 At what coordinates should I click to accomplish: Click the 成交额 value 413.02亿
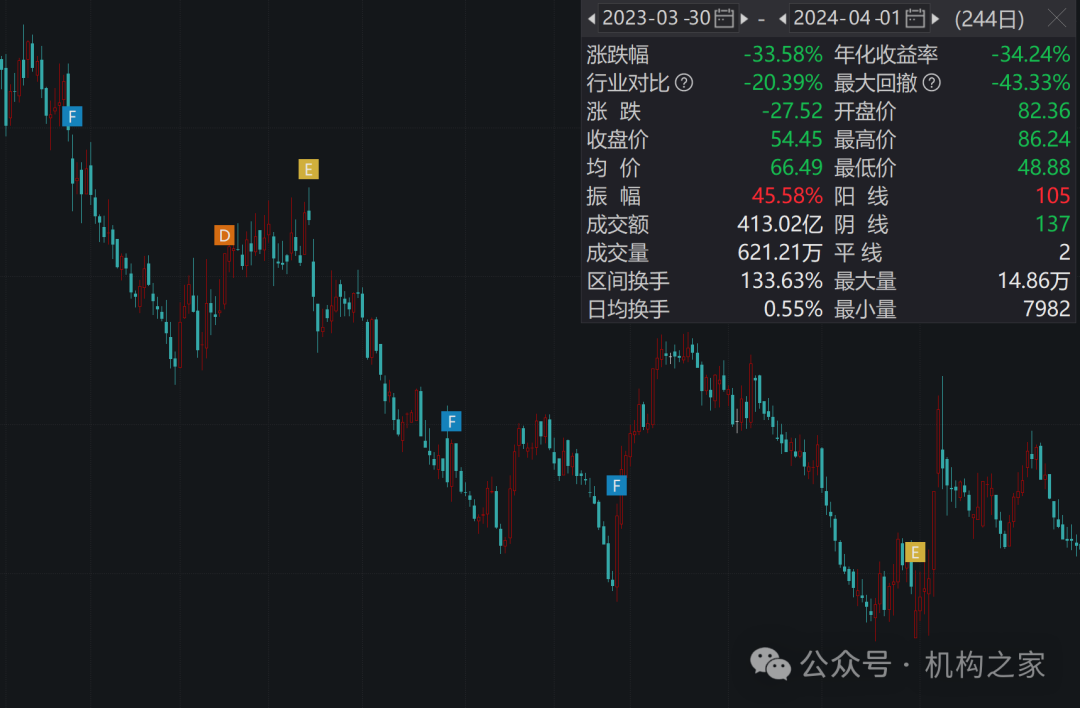pos(780,224)
